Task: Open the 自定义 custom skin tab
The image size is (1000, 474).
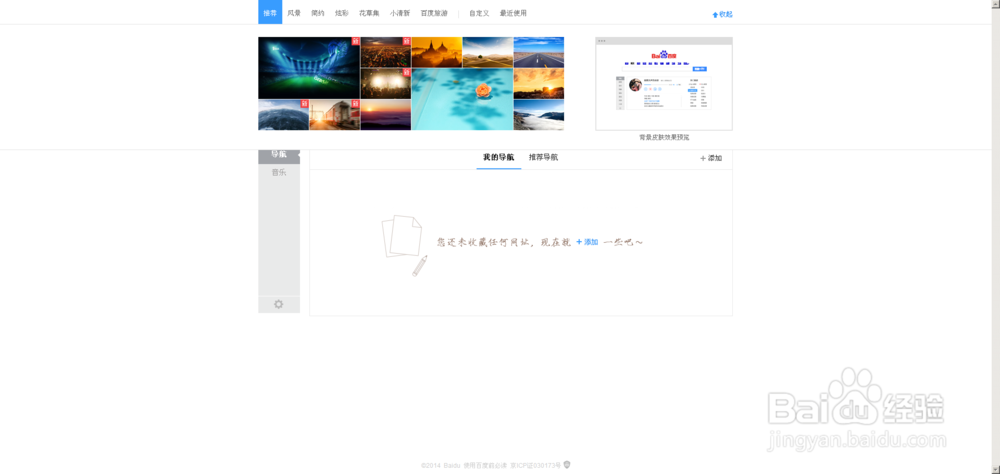Action: click(x=479, y=13)
